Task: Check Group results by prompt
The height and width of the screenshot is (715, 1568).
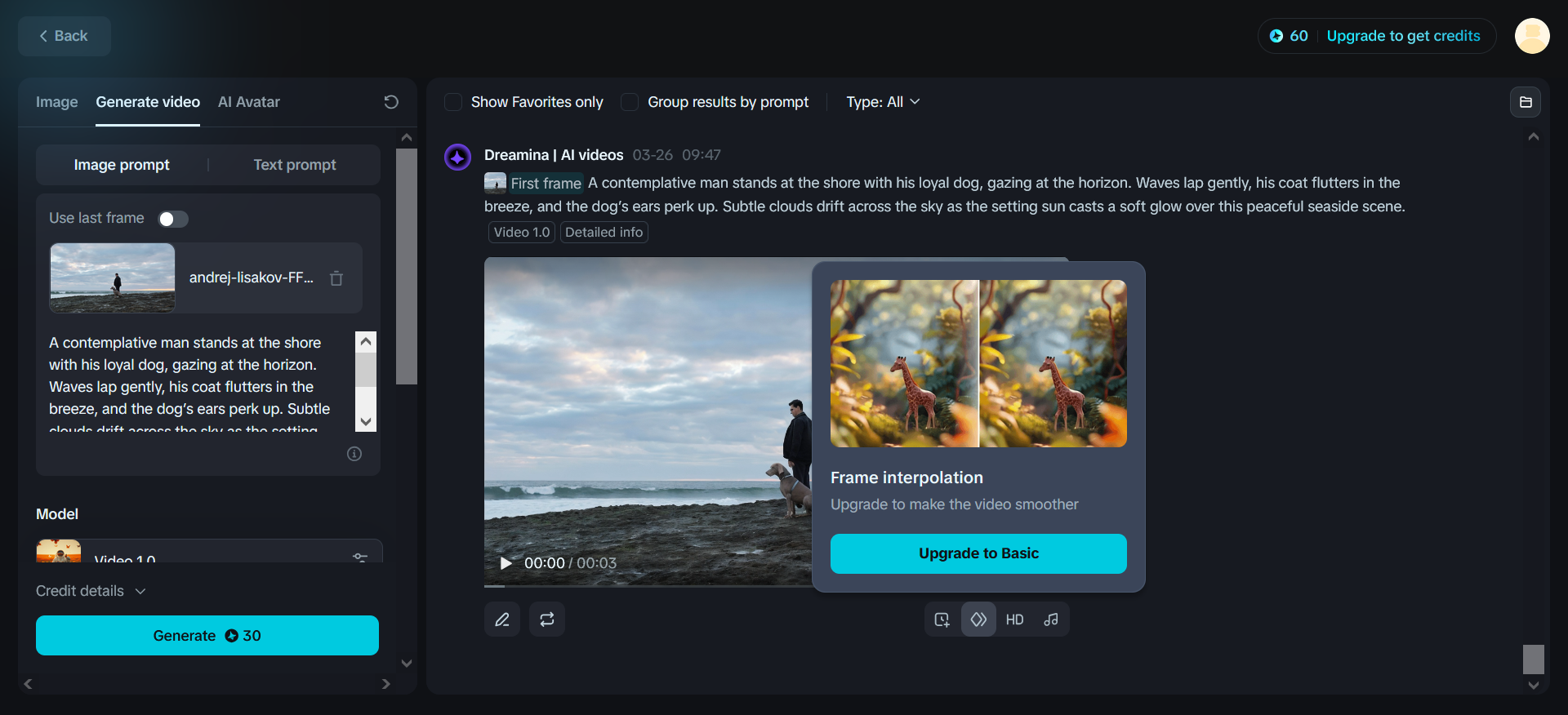Action: pos(630,102)
